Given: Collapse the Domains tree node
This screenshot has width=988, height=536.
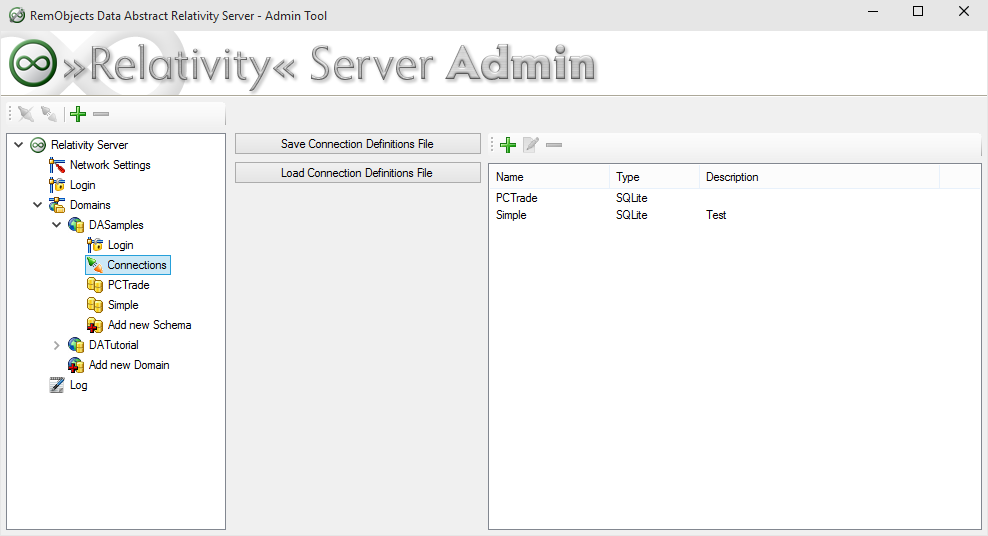Looking at the screenshot, I should (38, 205).
